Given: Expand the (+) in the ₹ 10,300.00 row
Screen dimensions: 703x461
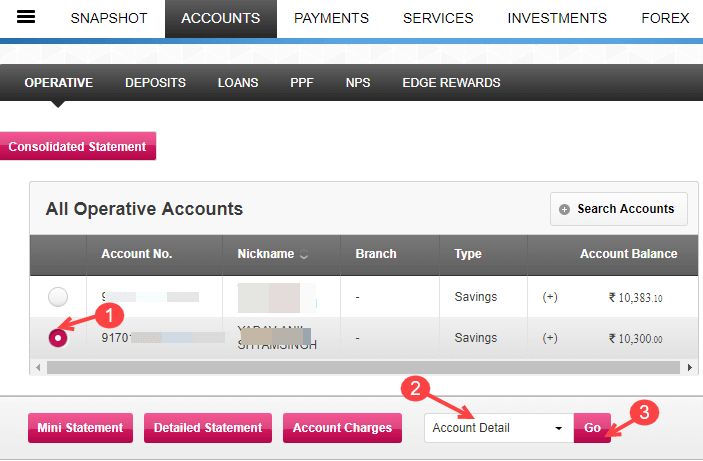Looking at the screenshot, I should pos(550,338).
